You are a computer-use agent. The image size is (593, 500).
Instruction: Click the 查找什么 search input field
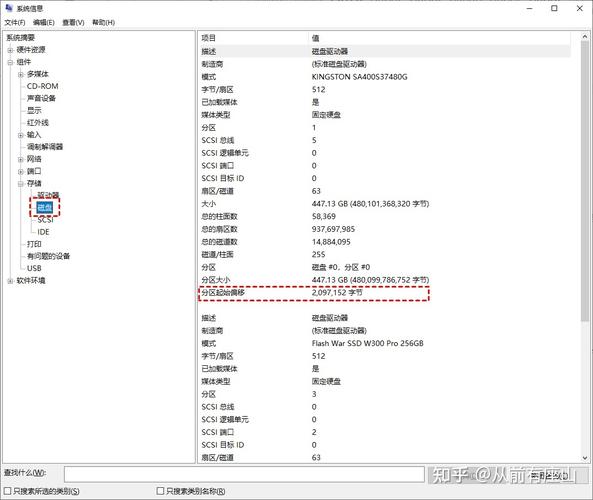click(244, 474)
